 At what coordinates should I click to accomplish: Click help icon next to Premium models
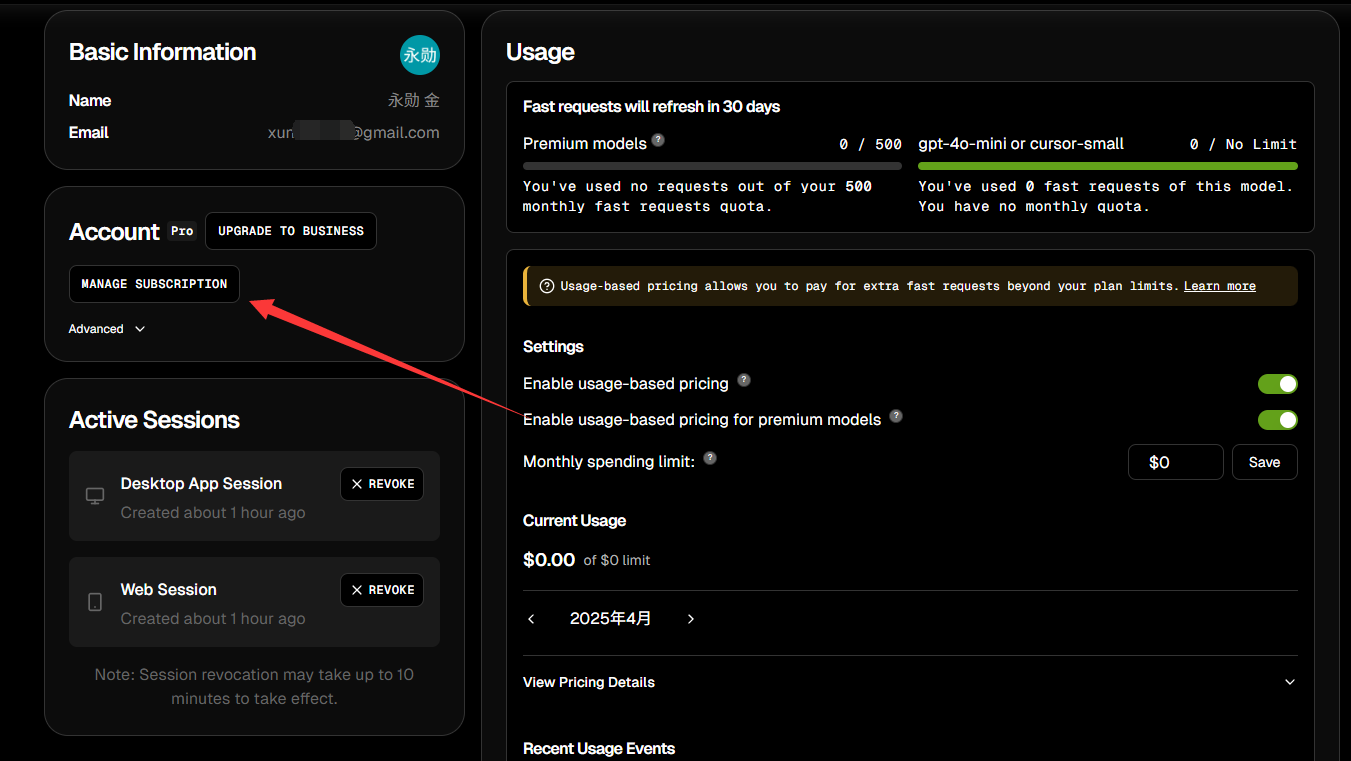pyautogui.click(x=658, y=140)
